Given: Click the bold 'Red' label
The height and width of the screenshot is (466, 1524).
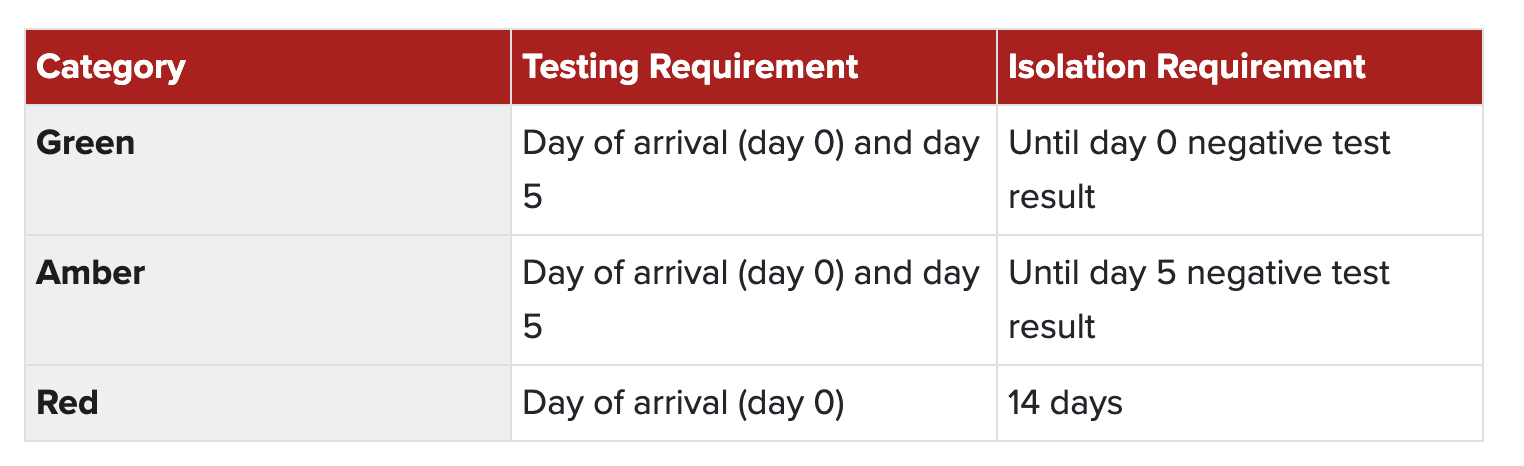Looking at the screenshot, I should 67,403.
